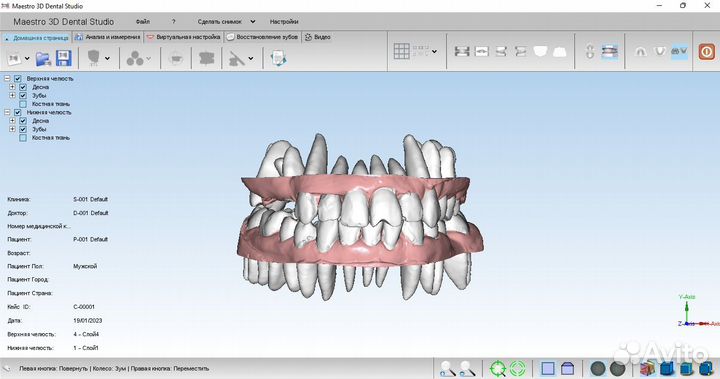Open dropdown arrow beside tooth model icon

[107, 58]
